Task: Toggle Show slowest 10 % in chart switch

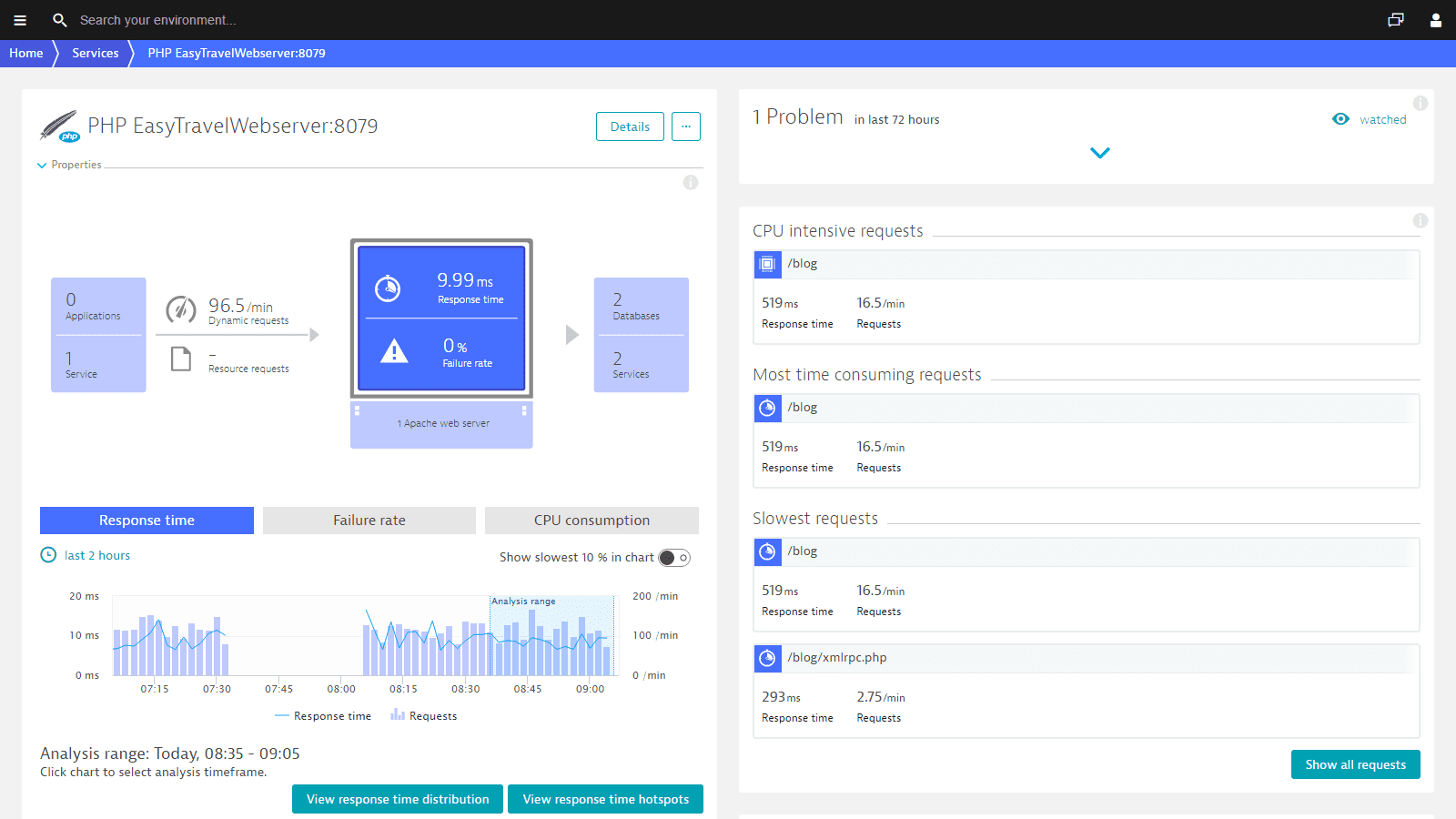Action: click(674, 558)
